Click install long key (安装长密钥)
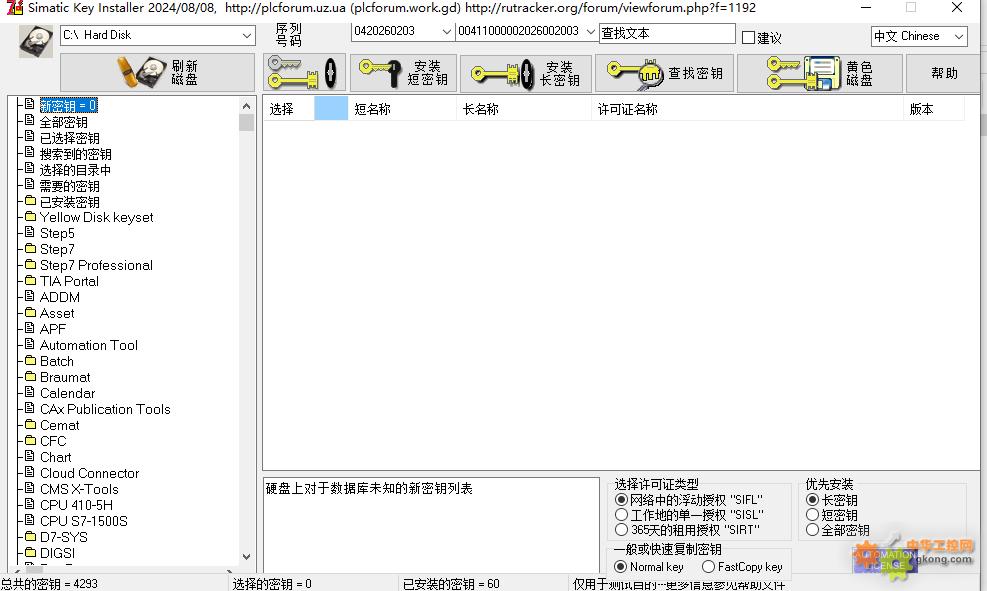987x591 pixels. tap(525, 73)
